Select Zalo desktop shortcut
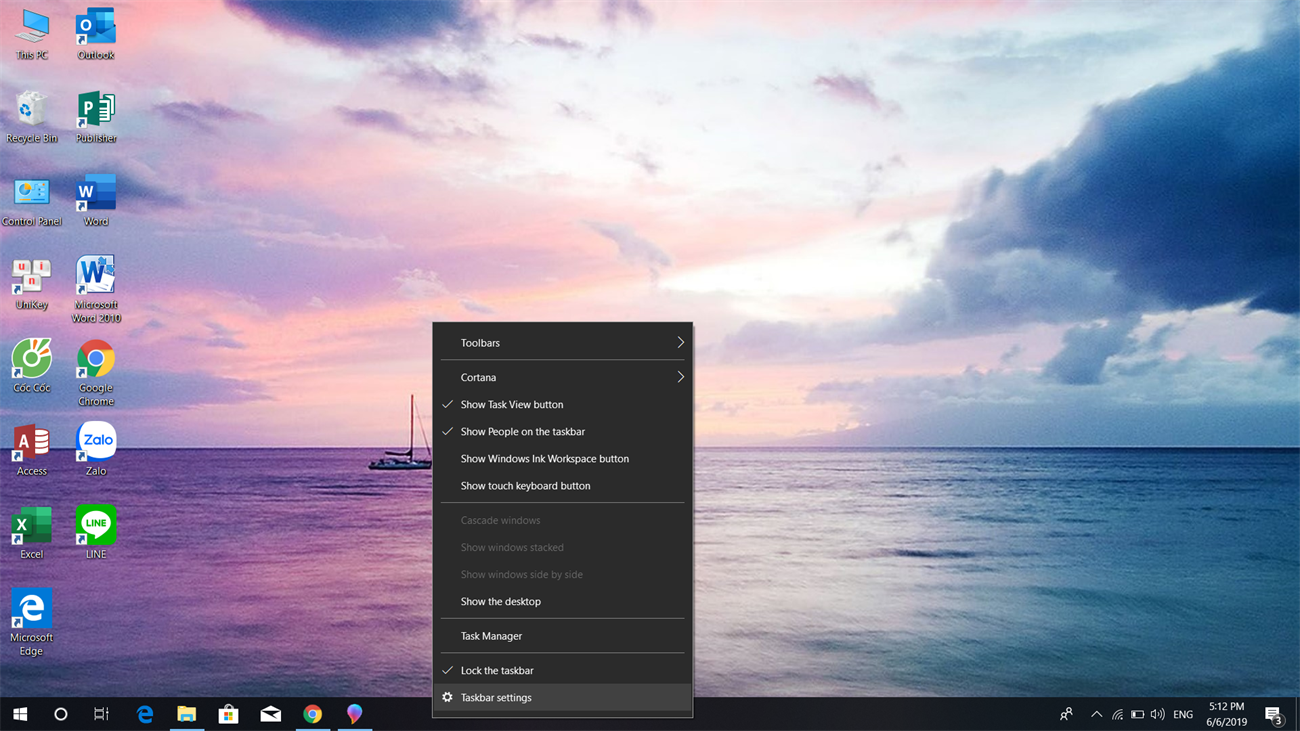Viewport: 1300px width, 731px height. (96, 450)
